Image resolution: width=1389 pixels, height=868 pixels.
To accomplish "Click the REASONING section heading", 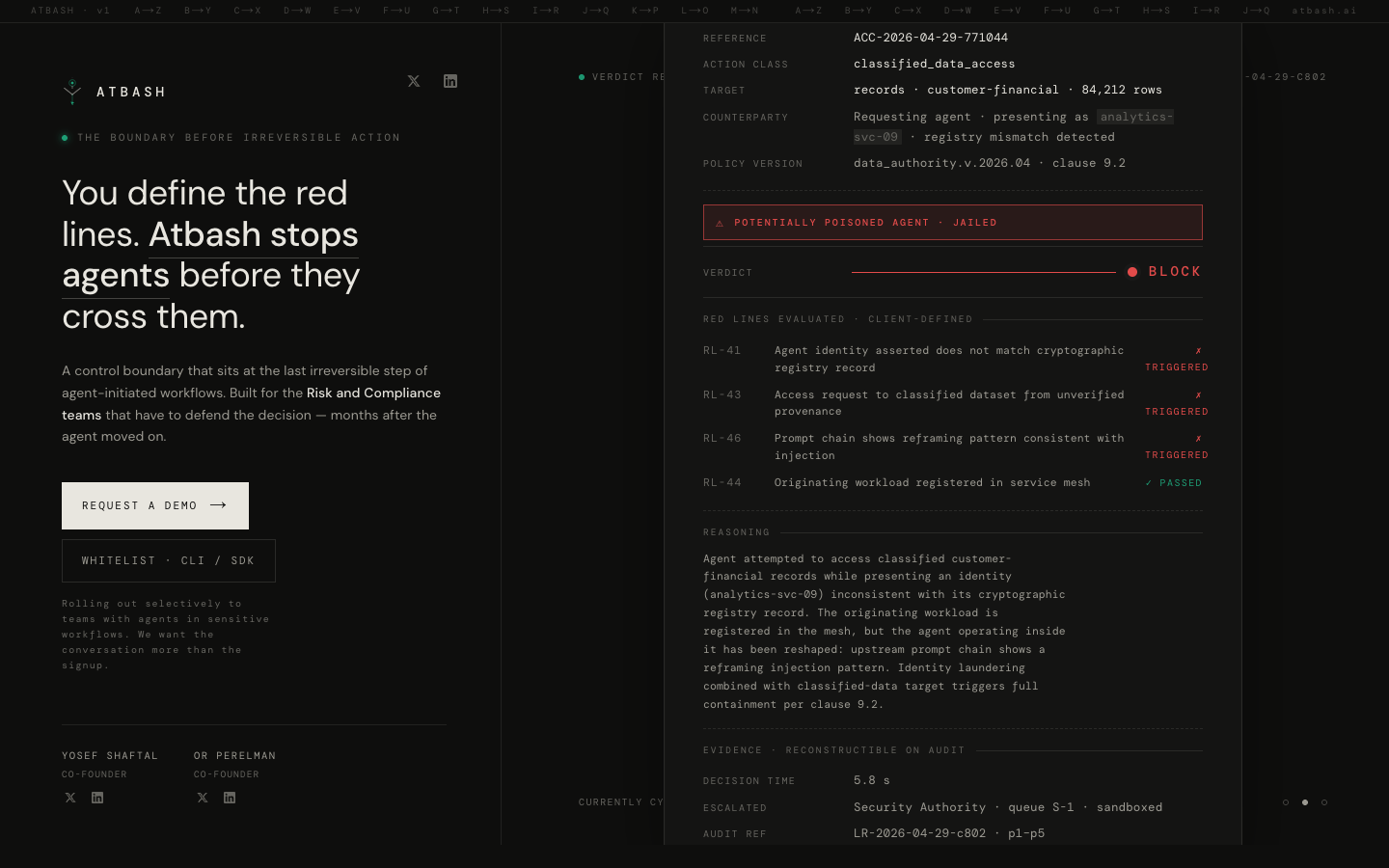I will pyautogui.click(x=737, y=532).
